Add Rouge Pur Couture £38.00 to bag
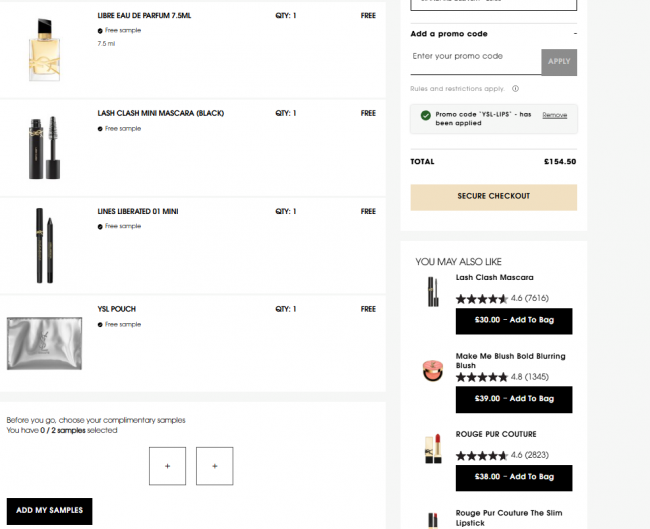The height and width of the screenshot is (529, 650). 514,478
